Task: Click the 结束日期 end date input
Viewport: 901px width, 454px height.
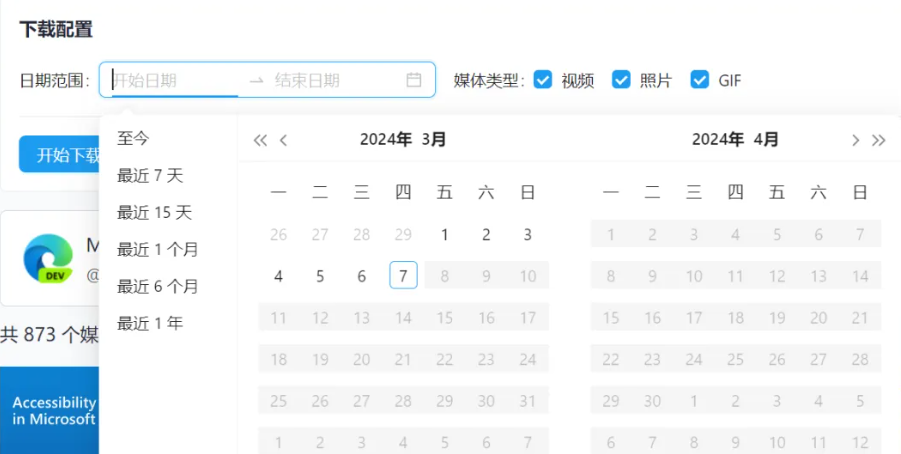Action: 330,80
